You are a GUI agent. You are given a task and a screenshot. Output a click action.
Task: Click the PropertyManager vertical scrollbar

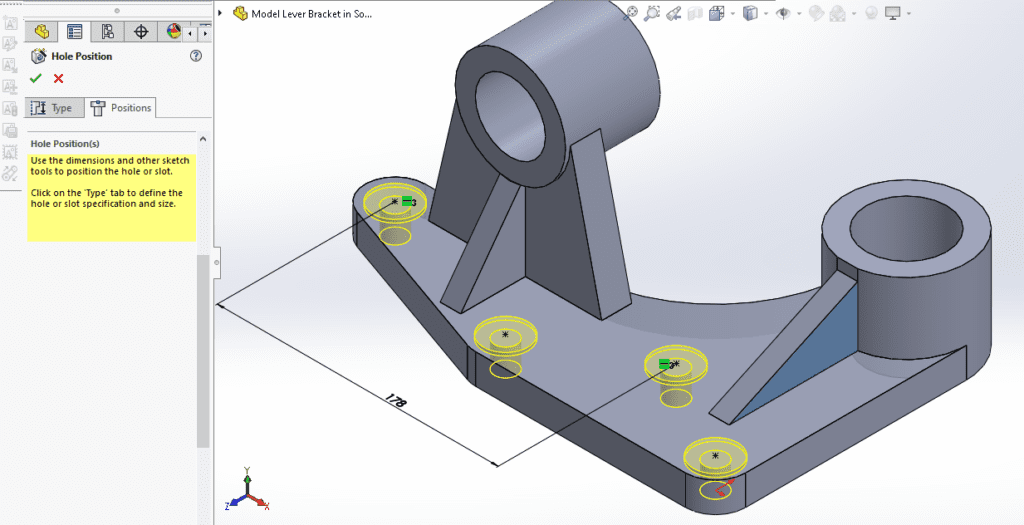click(x=203, y=351)
